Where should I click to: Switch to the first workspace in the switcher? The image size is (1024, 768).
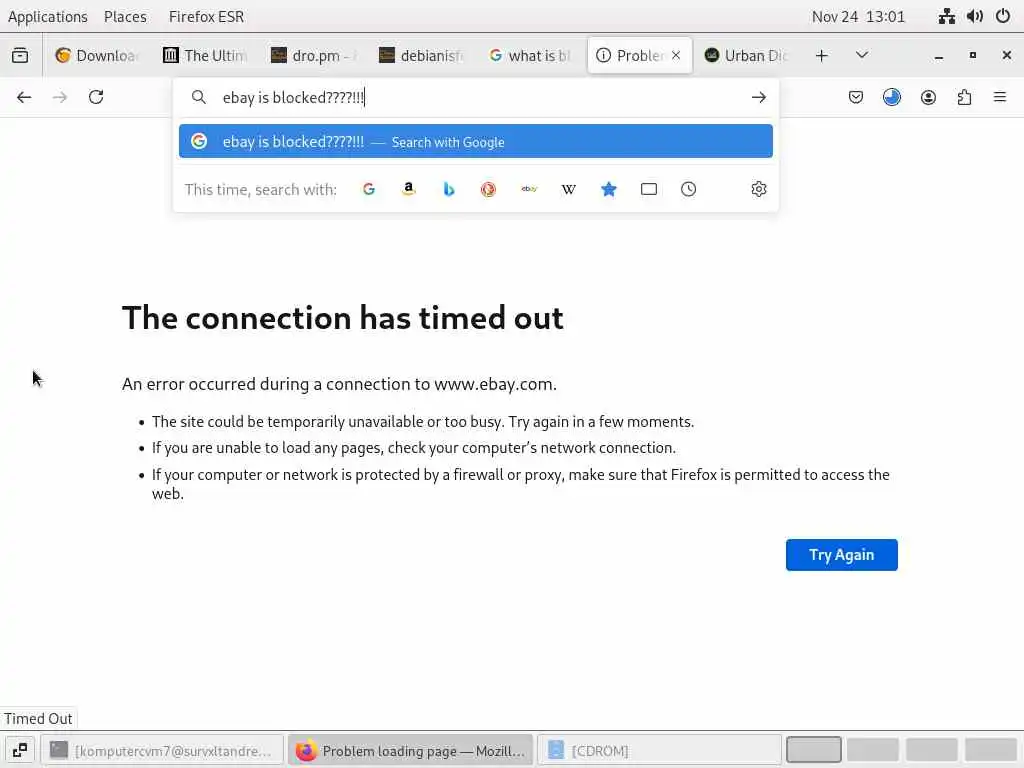[x=813, y=750]
